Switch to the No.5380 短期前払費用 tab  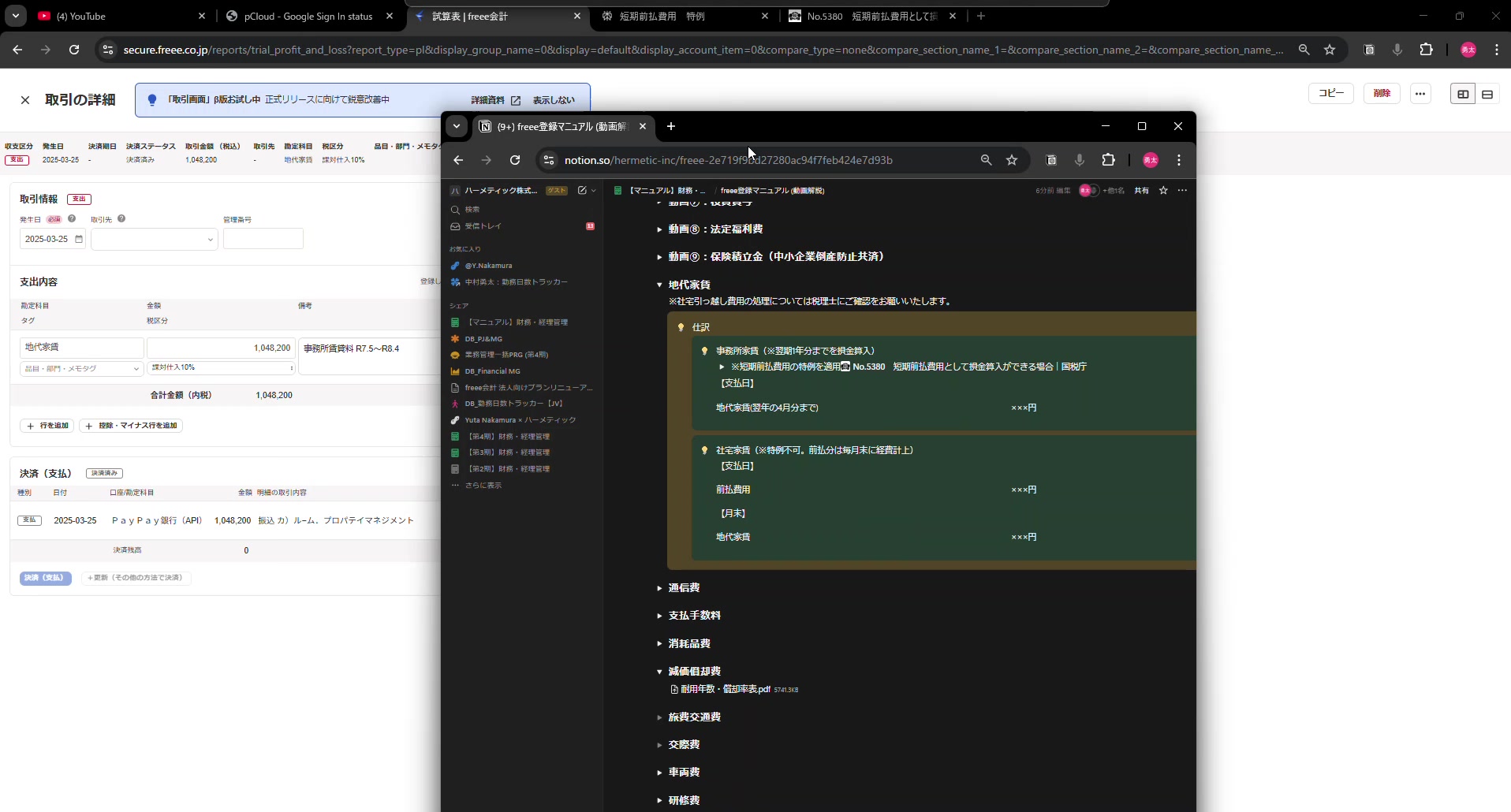point(867,16)
